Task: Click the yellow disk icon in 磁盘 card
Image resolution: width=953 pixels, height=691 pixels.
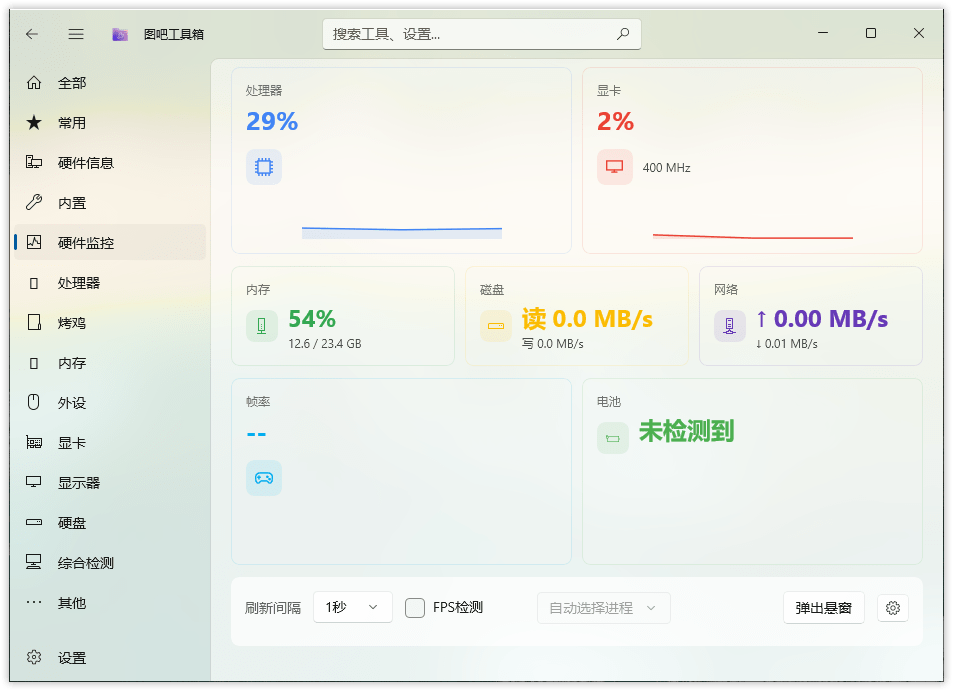Action: click(x=496, y=326)
